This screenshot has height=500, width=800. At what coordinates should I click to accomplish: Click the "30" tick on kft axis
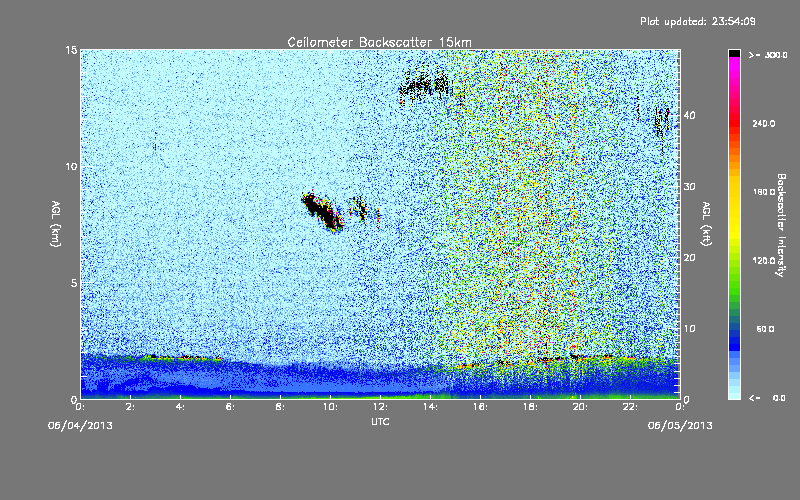click(689, 186)
